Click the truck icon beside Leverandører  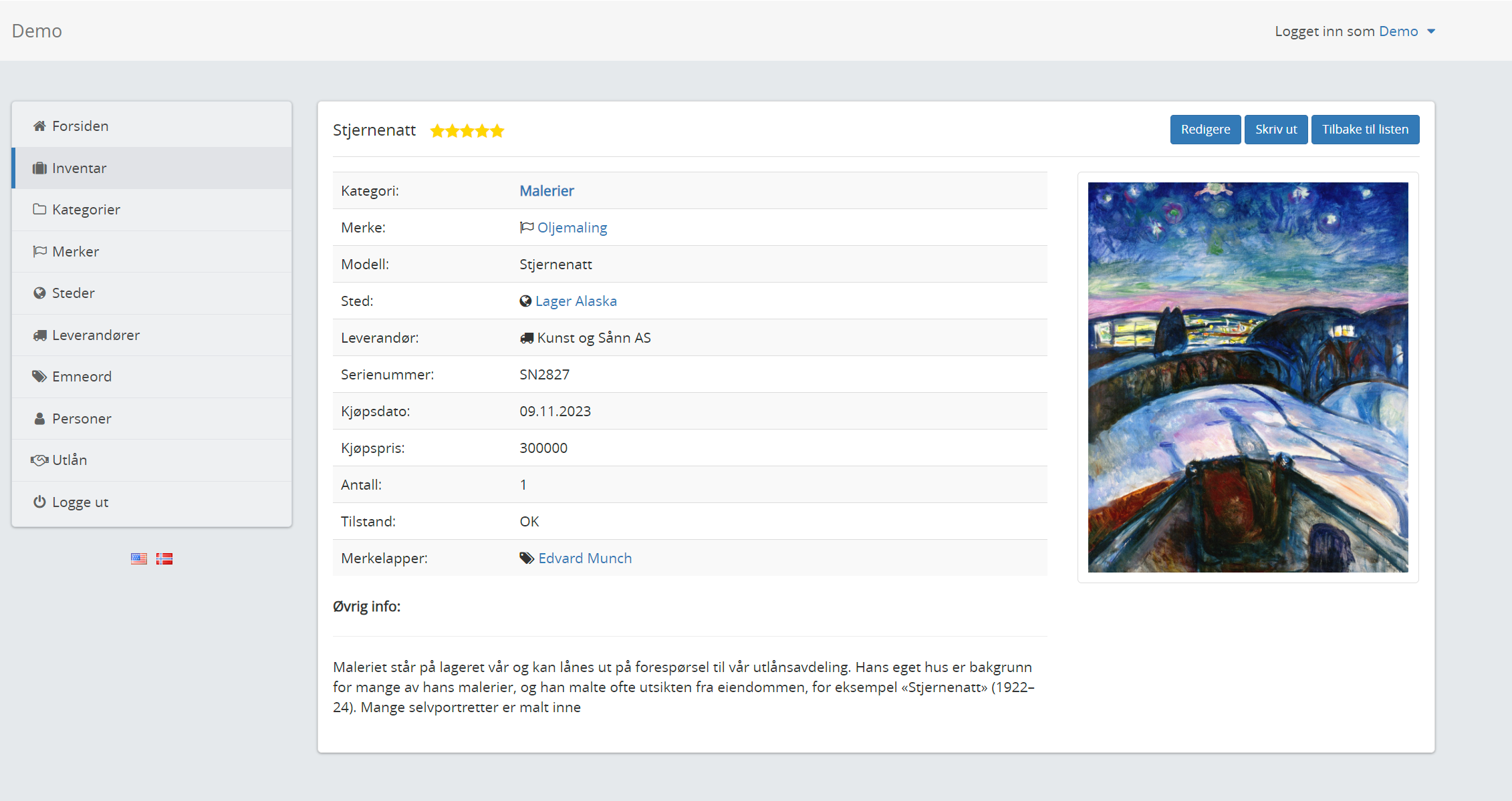tap(39, 335)
